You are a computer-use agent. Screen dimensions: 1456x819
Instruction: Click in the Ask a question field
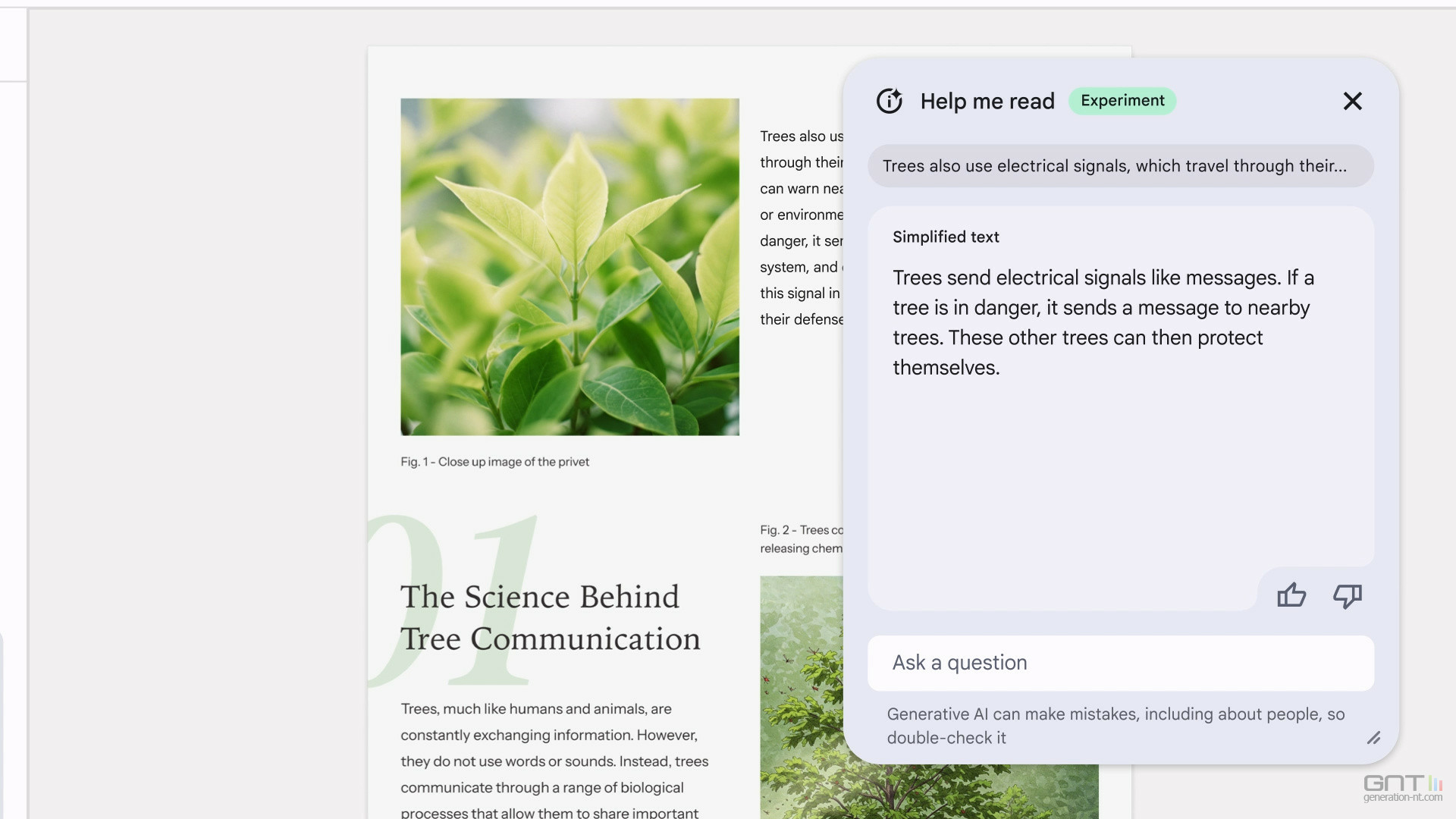tap(1120, 663)
